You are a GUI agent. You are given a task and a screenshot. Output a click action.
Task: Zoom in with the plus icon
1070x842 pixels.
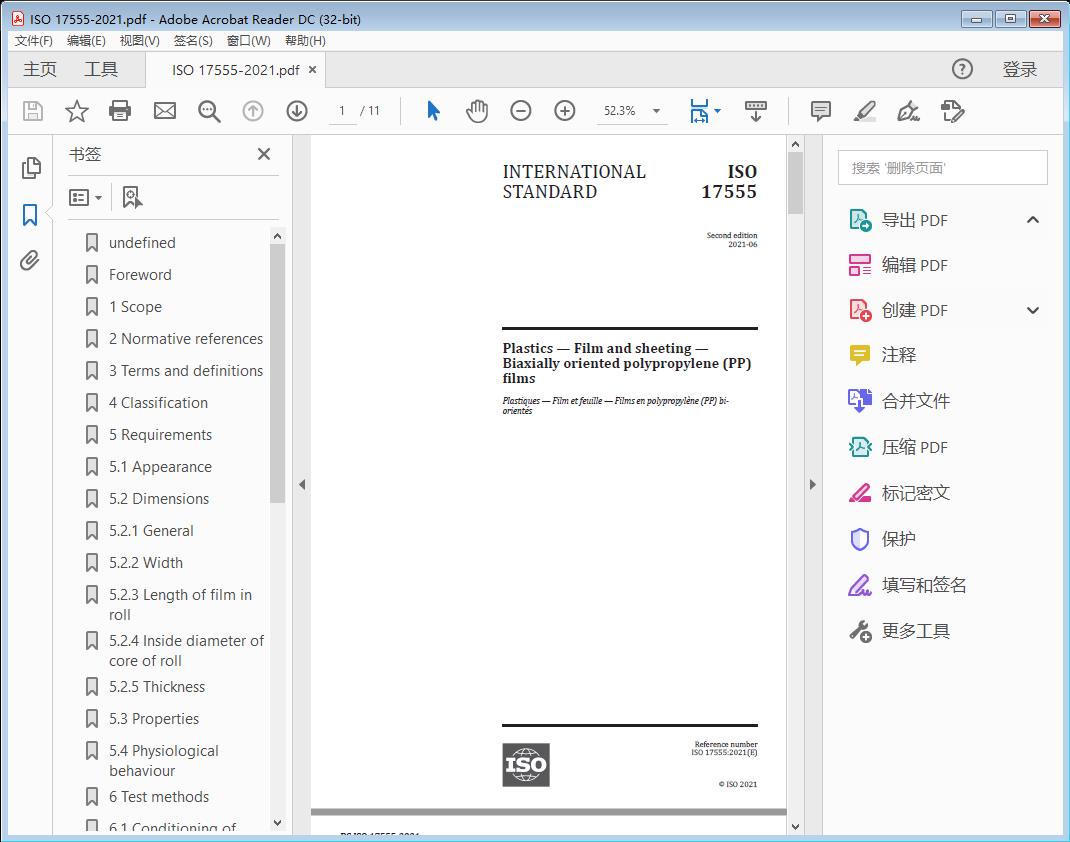pyautogui.click(x=565, y=111)
